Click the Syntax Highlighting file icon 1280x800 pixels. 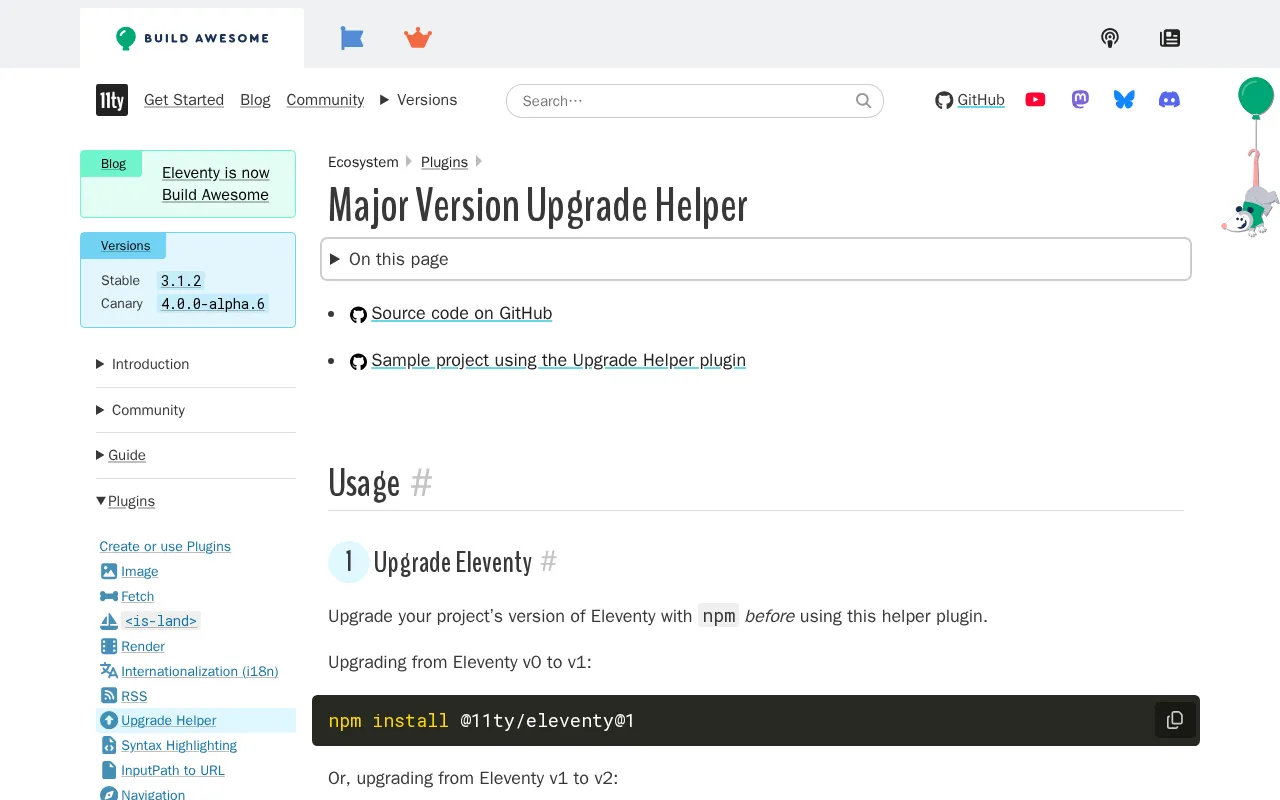click(x=109, y=745)
